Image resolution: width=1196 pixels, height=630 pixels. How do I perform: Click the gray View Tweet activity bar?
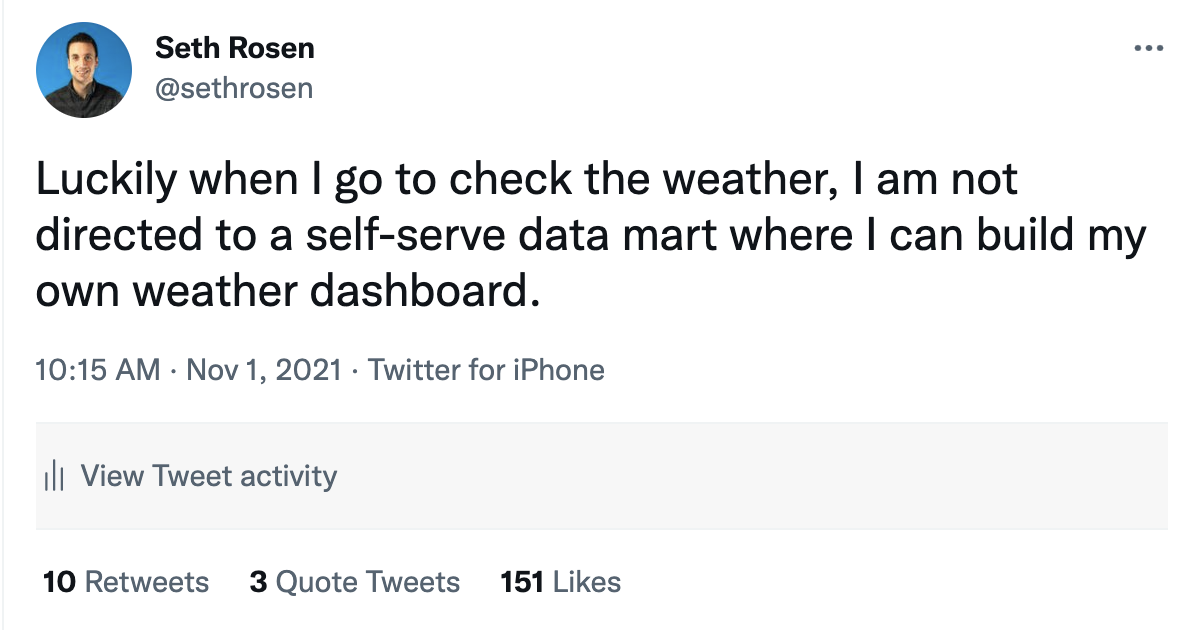[x=598, y=476]
